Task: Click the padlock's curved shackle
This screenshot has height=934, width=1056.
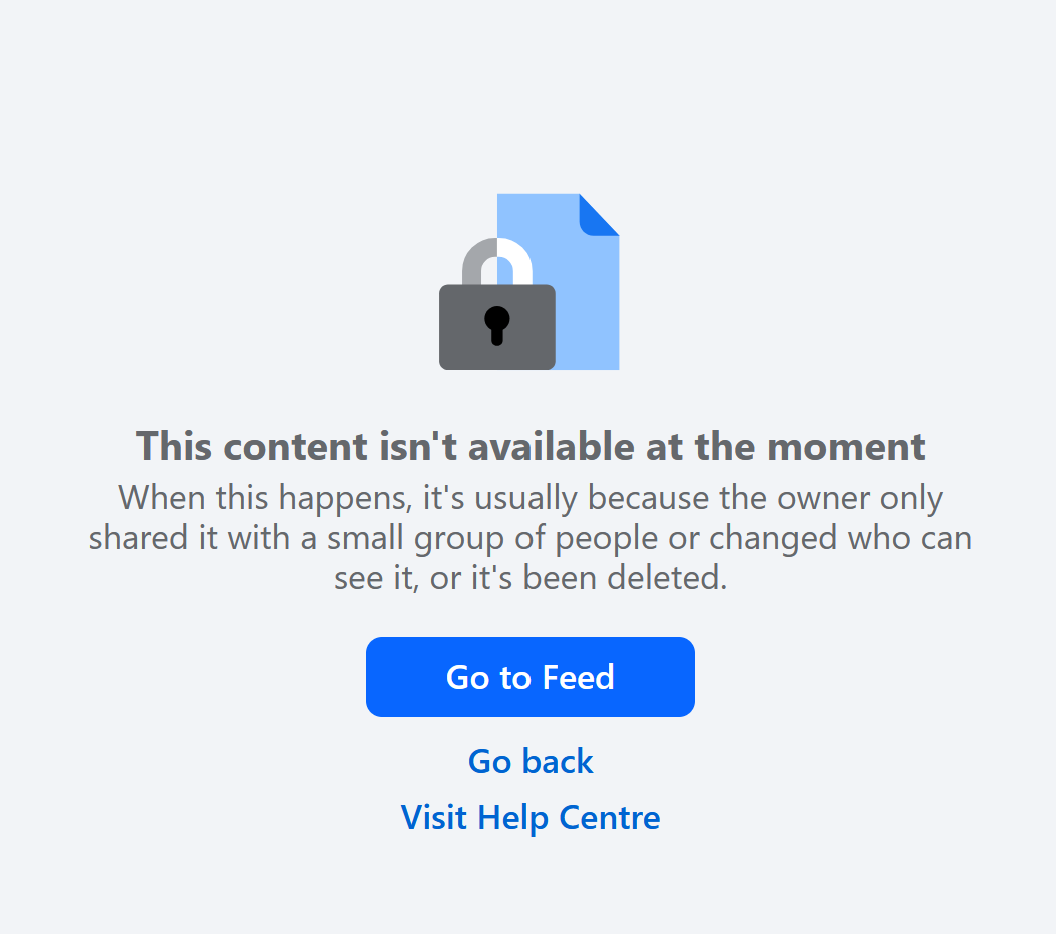Action: (x=497, y=261)
